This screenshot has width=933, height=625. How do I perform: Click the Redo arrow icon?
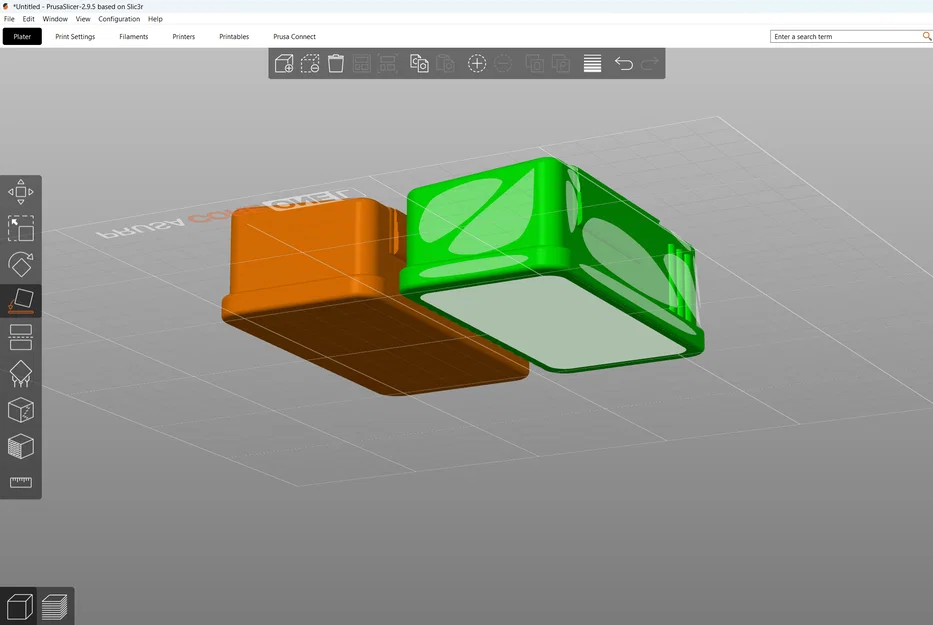pos(650,63)
